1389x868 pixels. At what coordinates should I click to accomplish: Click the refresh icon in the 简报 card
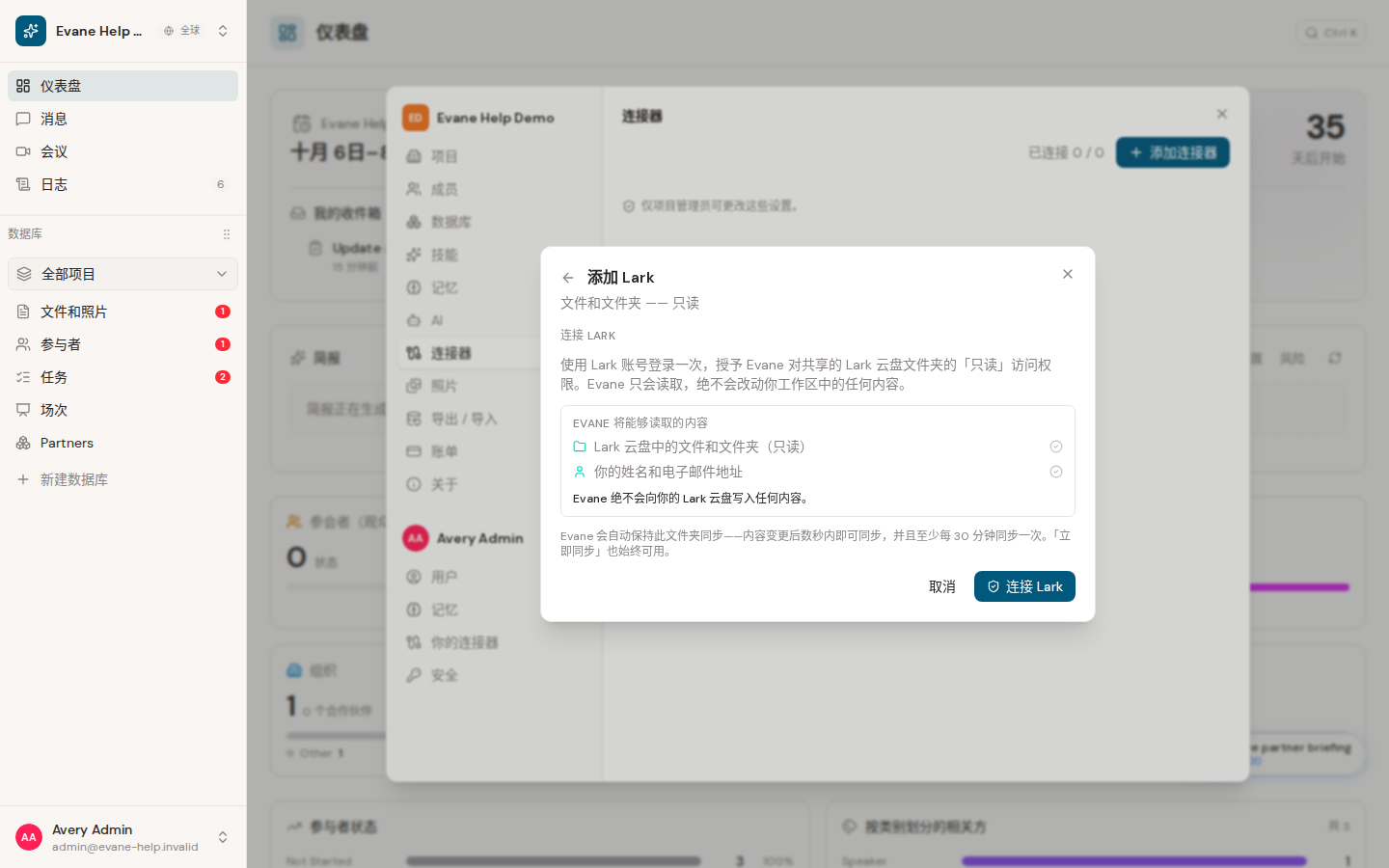(x=1335, y=358)
